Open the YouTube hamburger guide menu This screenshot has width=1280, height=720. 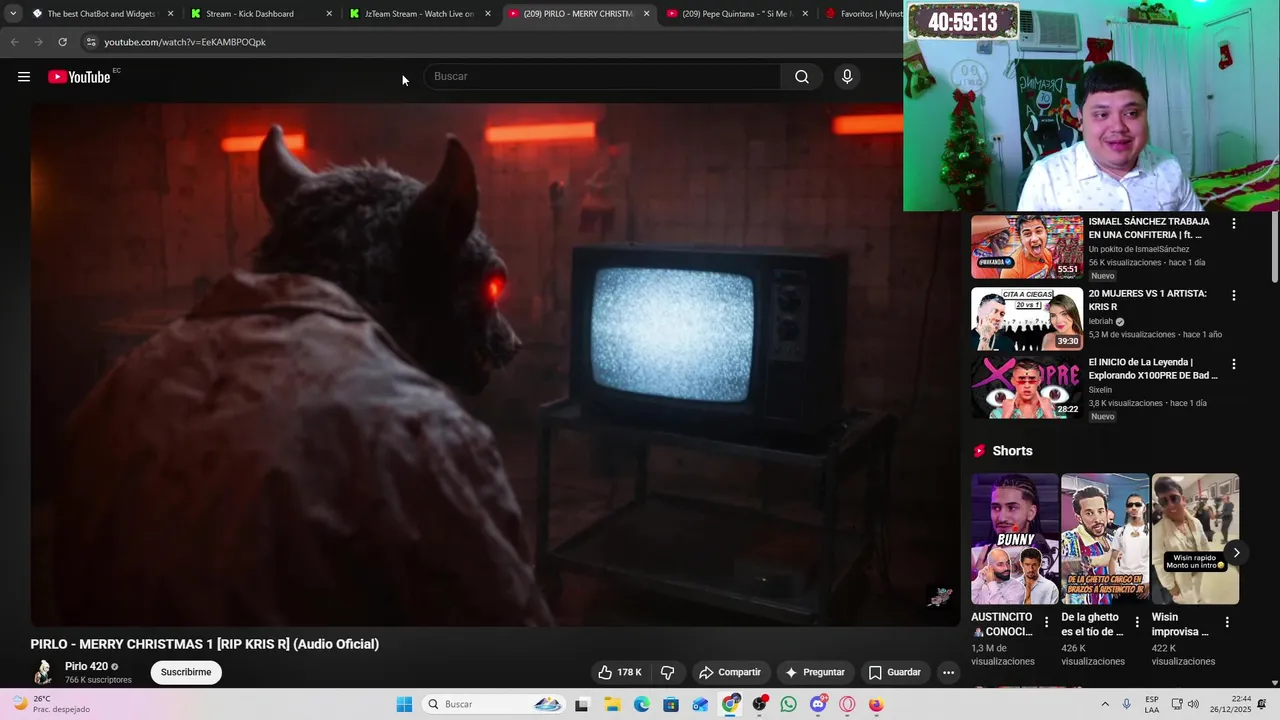point(24,77)
